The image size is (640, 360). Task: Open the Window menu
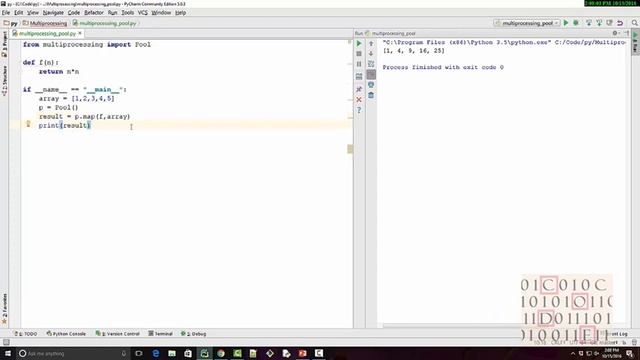[x=161, y=13]
